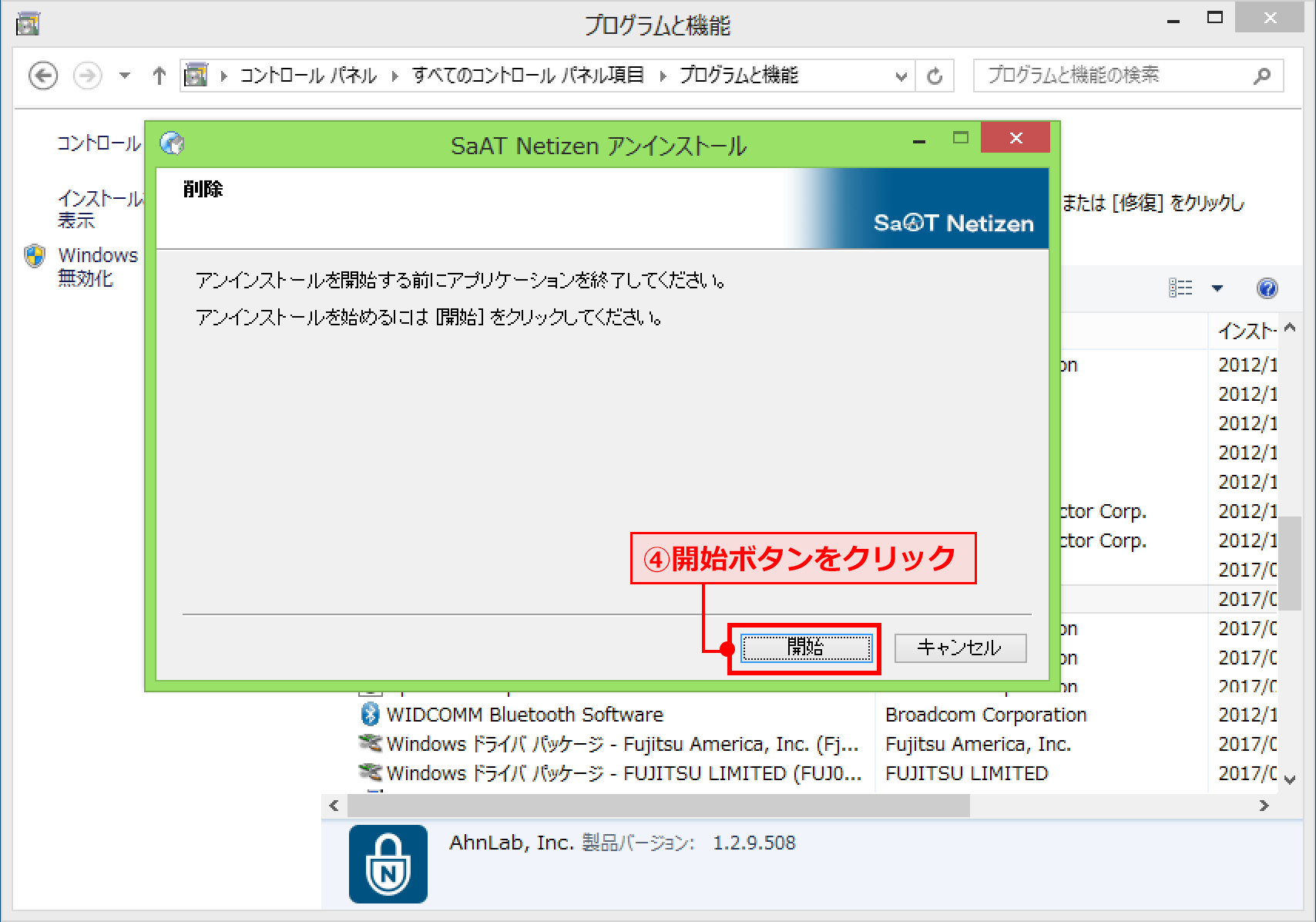Image resolution: width=1316 pixels, height=922 pixels.
Task: Open Windows の機能の有効化または無効化 link
Action: click(x=98, y=266)
